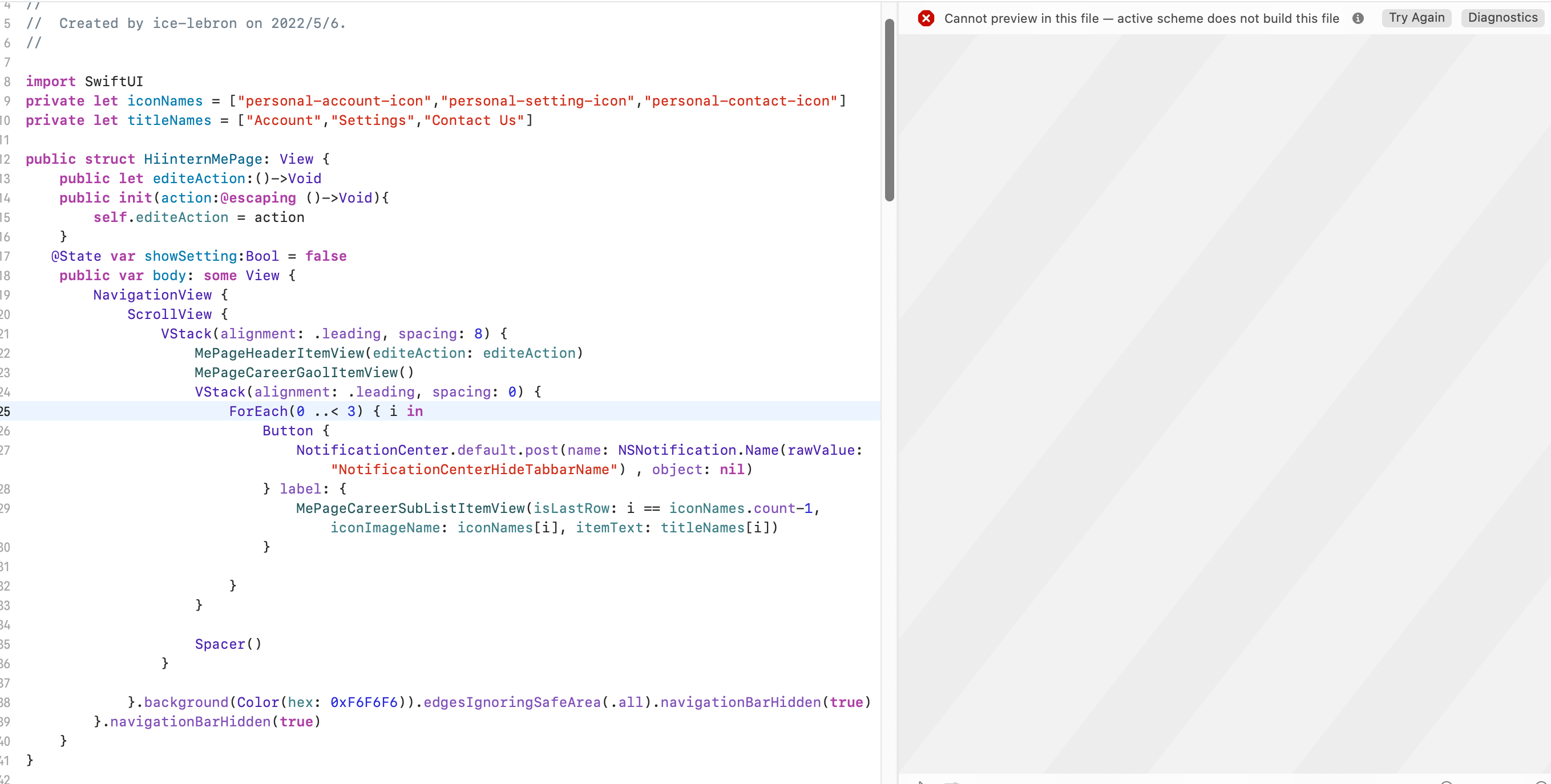Click MePageHeaderItemView in the VStack

[x=280, y=353]
